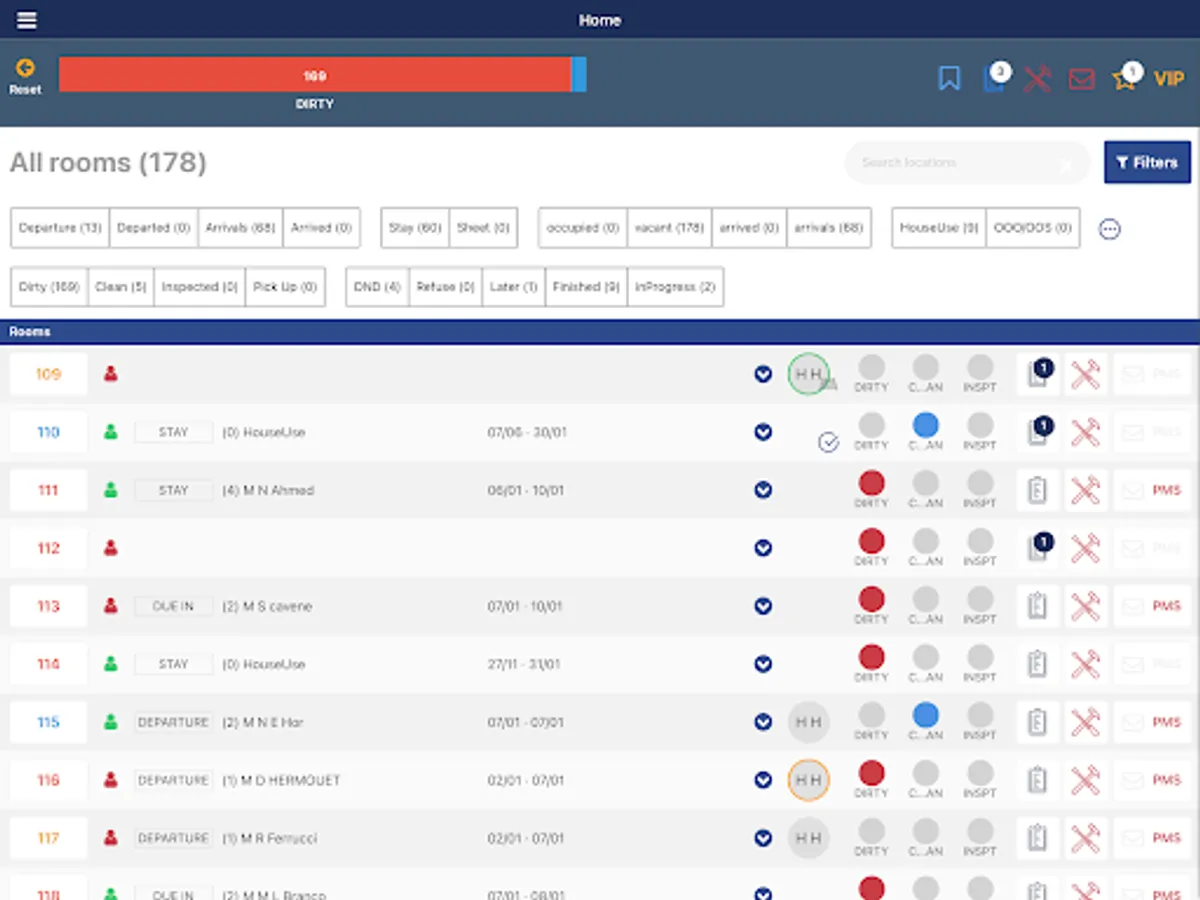This screenshot has height=900, width=1200.
Task: Open the notes clipboard icon for room 109
Action: tap(1037, 375)
